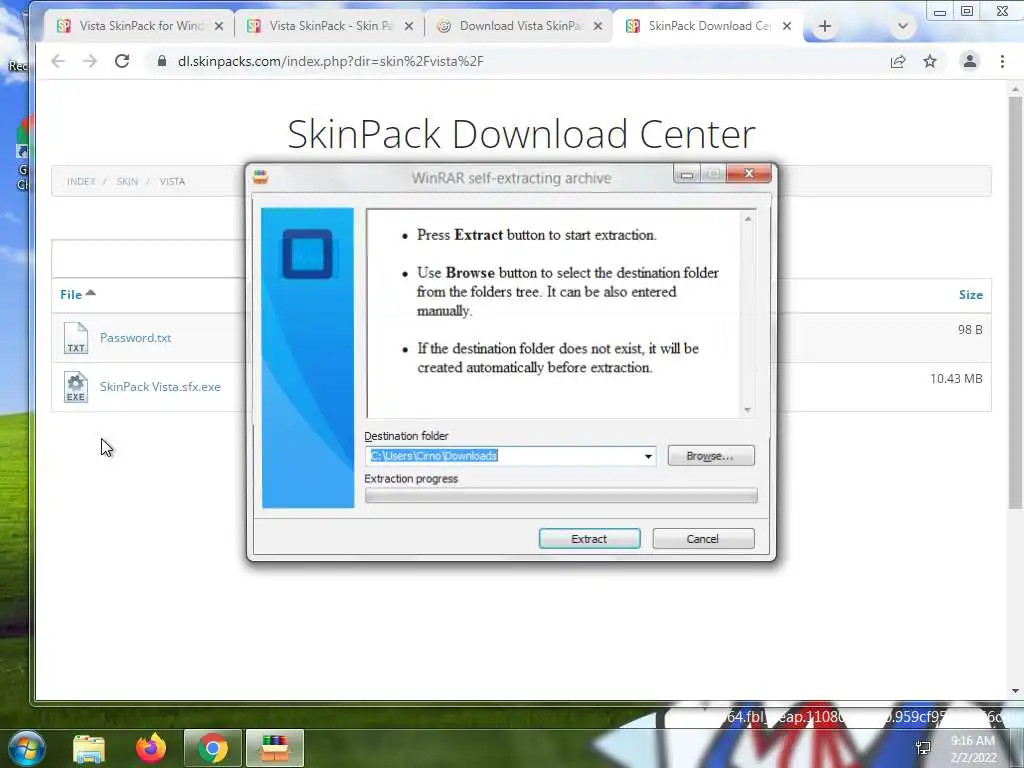Click INDEX breadcrumb link
1024x768 pixels.
click(x=81, y=182)
